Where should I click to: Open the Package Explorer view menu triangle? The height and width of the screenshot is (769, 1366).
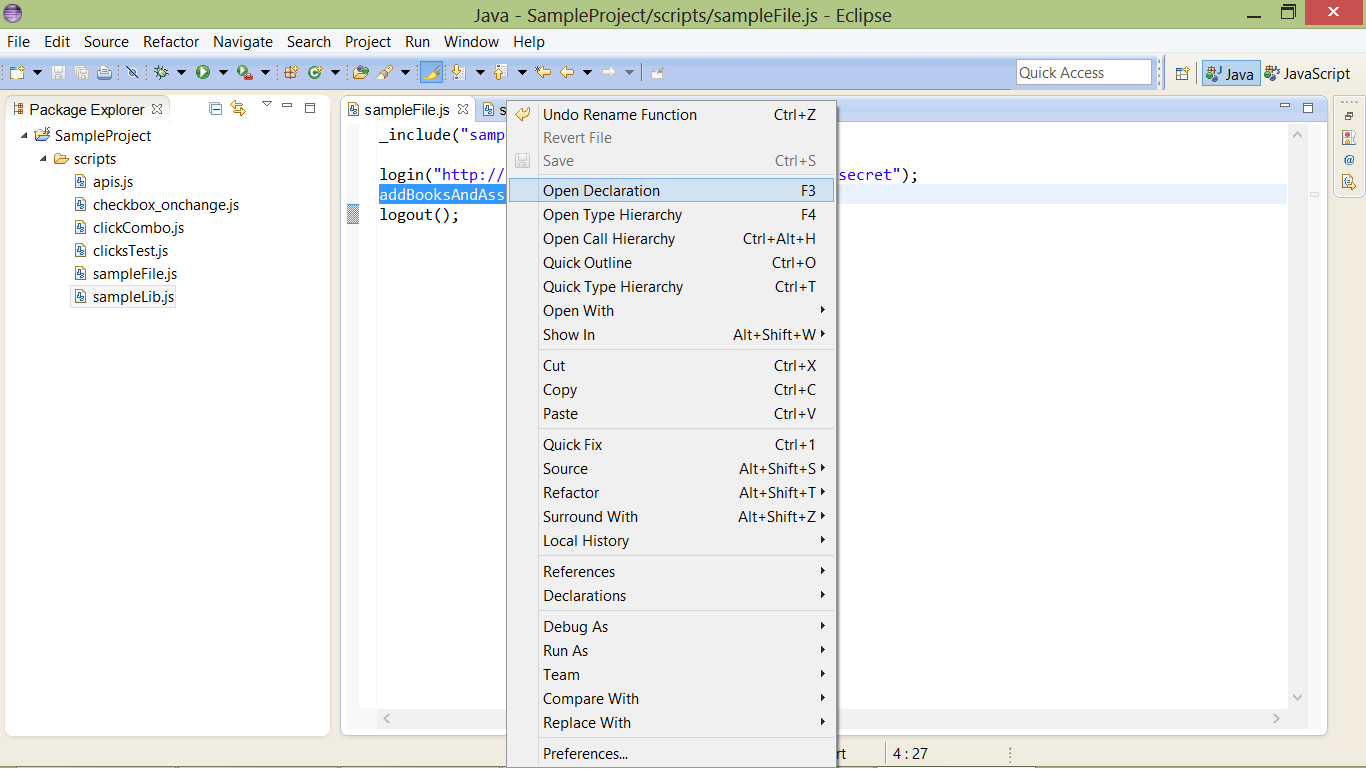[x=266, y=104]
